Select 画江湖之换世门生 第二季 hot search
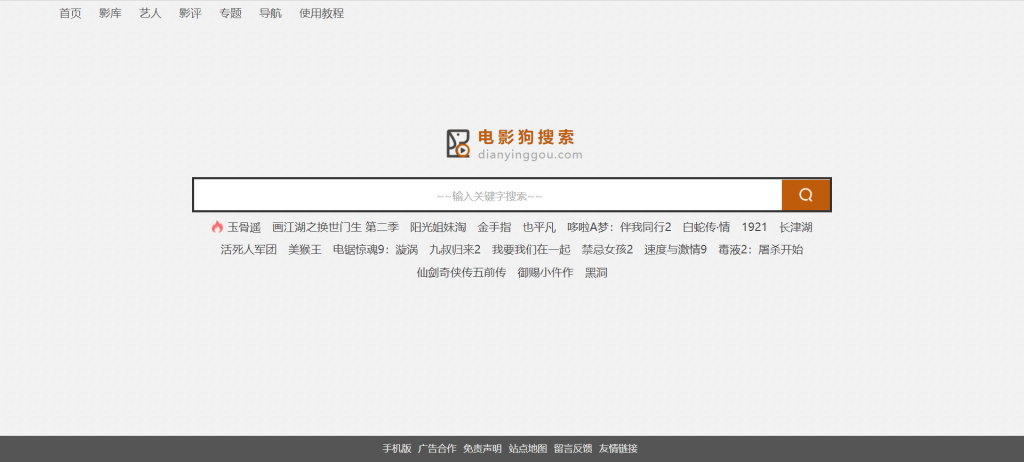The height and width of the screenshot is (462, 1024). (x=335, y=227)
